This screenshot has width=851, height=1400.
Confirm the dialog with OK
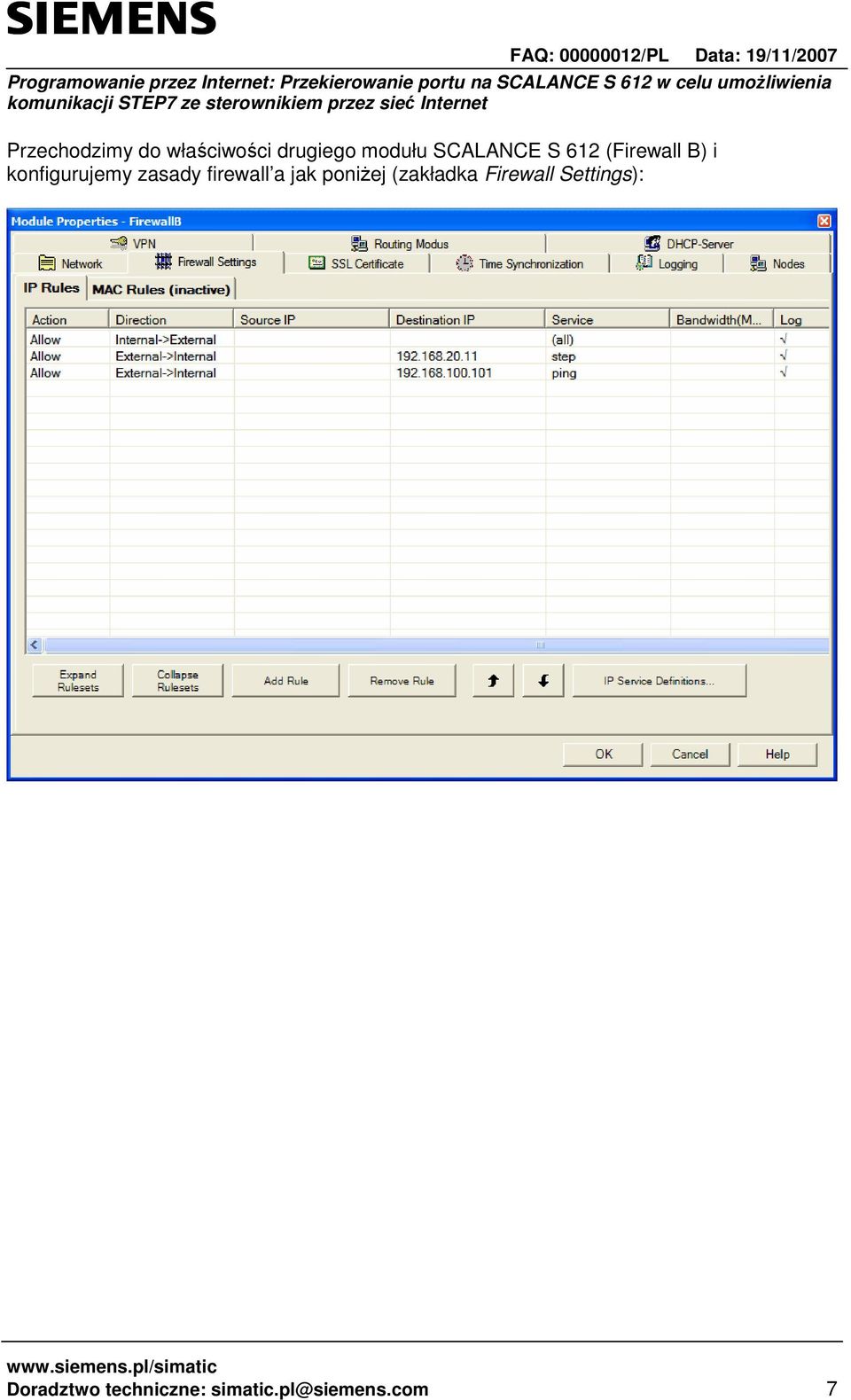(x=603, y=755)
